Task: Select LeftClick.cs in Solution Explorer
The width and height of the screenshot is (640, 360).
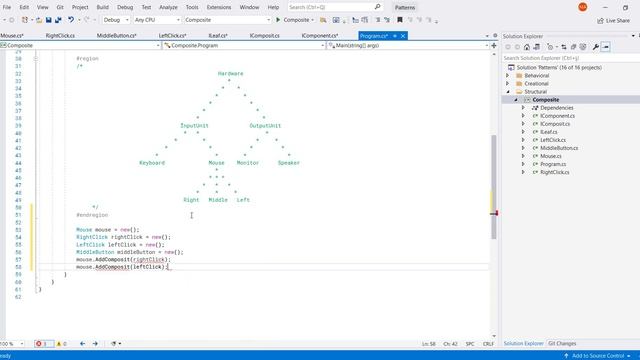Action: (x=553, y=140)
